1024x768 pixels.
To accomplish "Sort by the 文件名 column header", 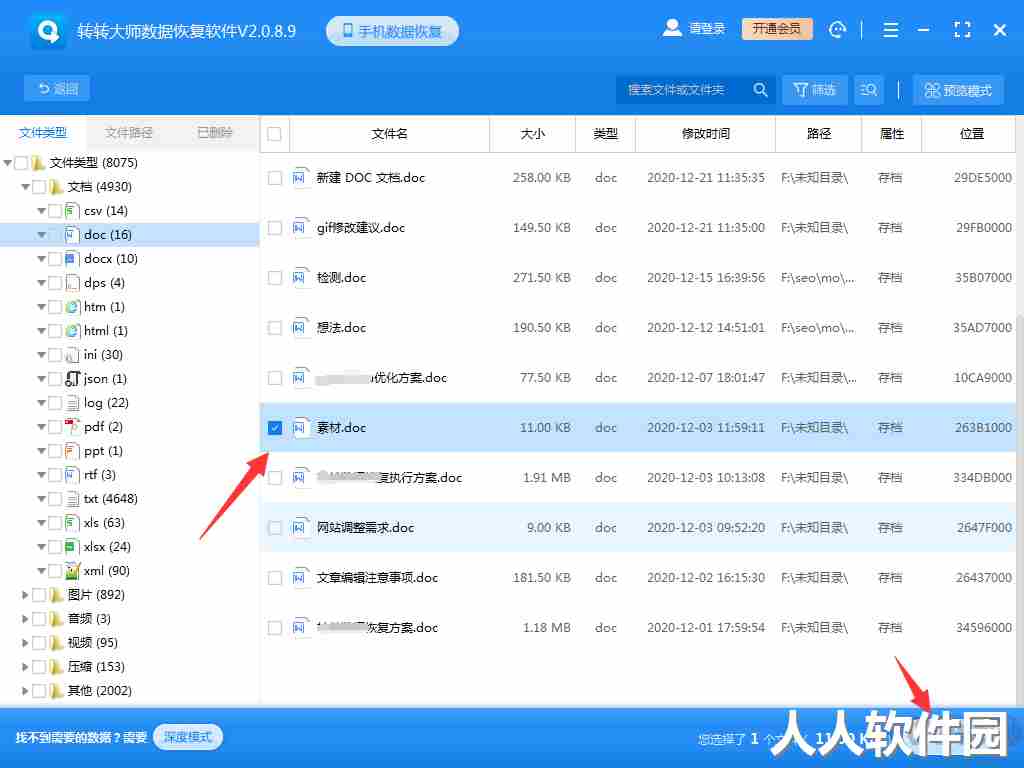I will (389, 134).
